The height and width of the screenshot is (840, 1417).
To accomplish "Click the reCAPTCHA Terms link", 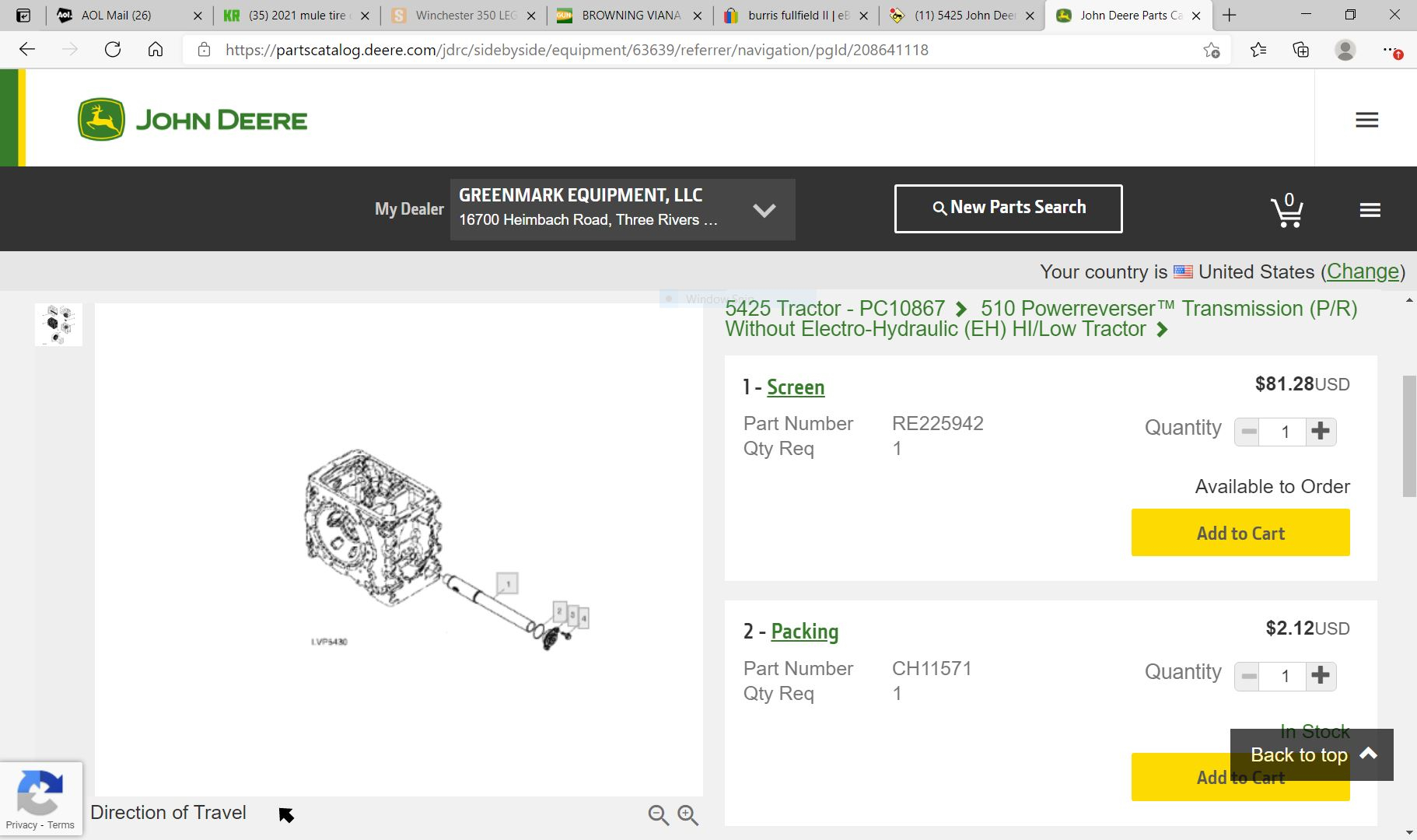I will click(x=61, y=825).
